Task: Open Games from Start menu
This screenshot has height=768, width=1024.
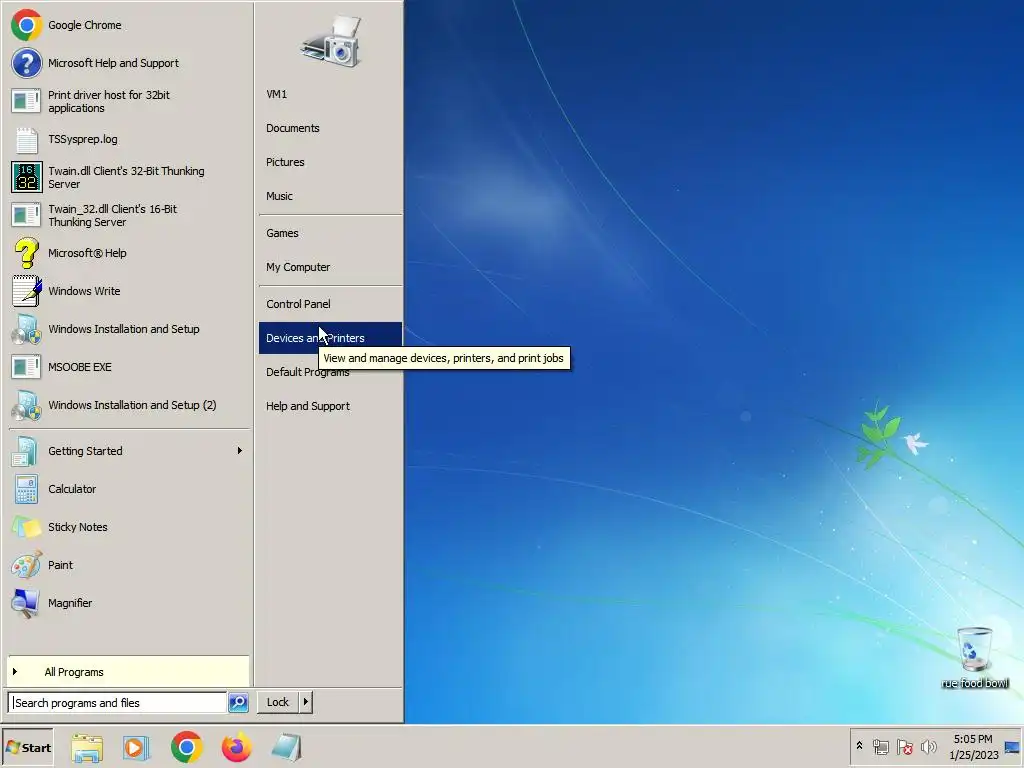Action: pos(330,233)
